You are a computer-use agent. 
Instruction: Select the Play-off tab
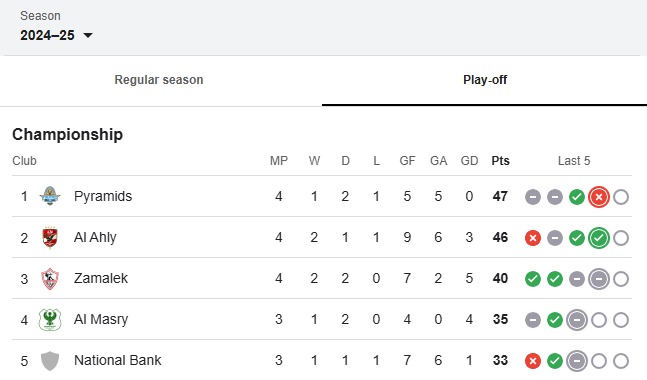(x=485, y=80)
